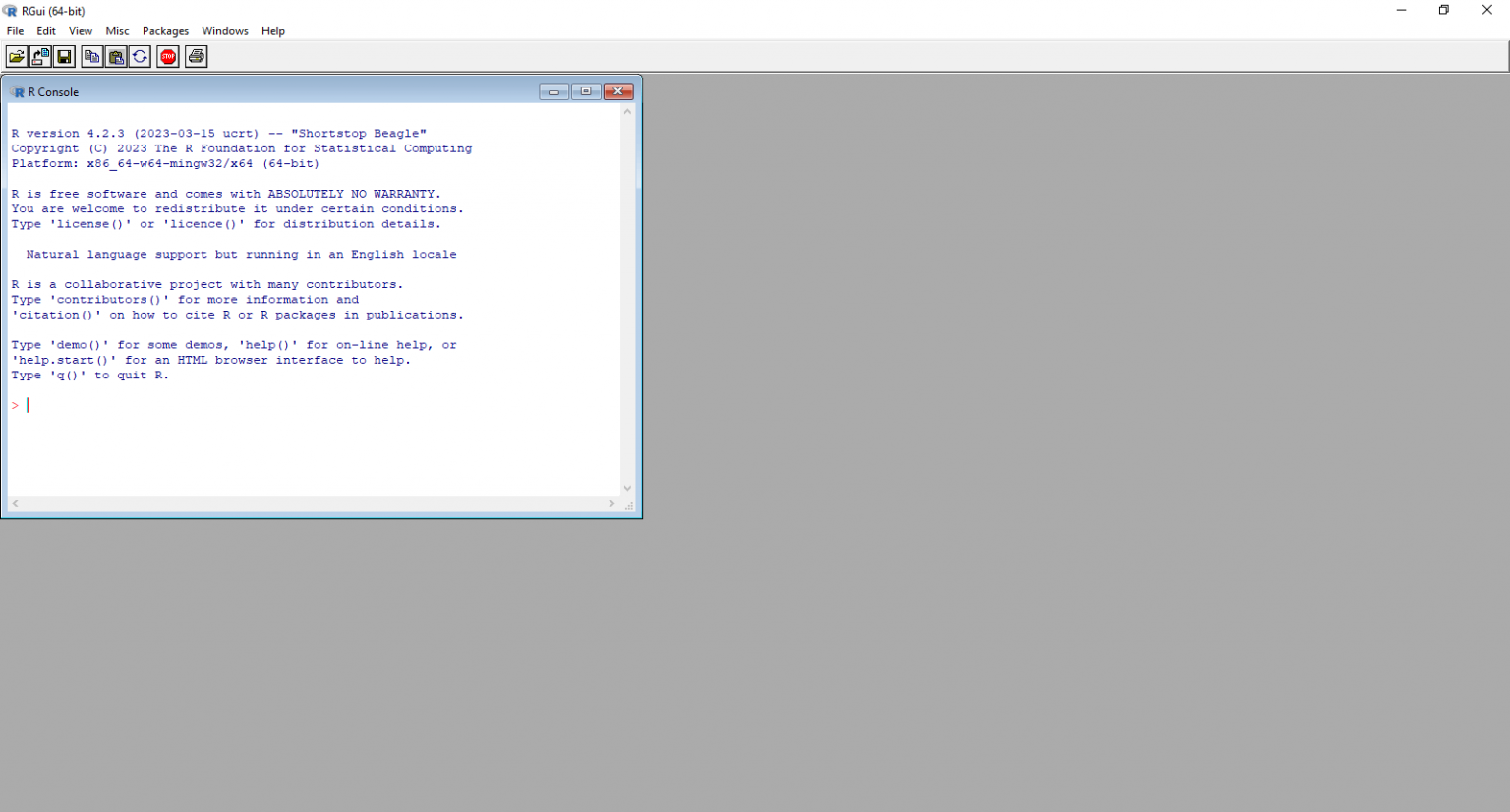
Task: Open the Packages menu
Action: (x=165, y=30)
